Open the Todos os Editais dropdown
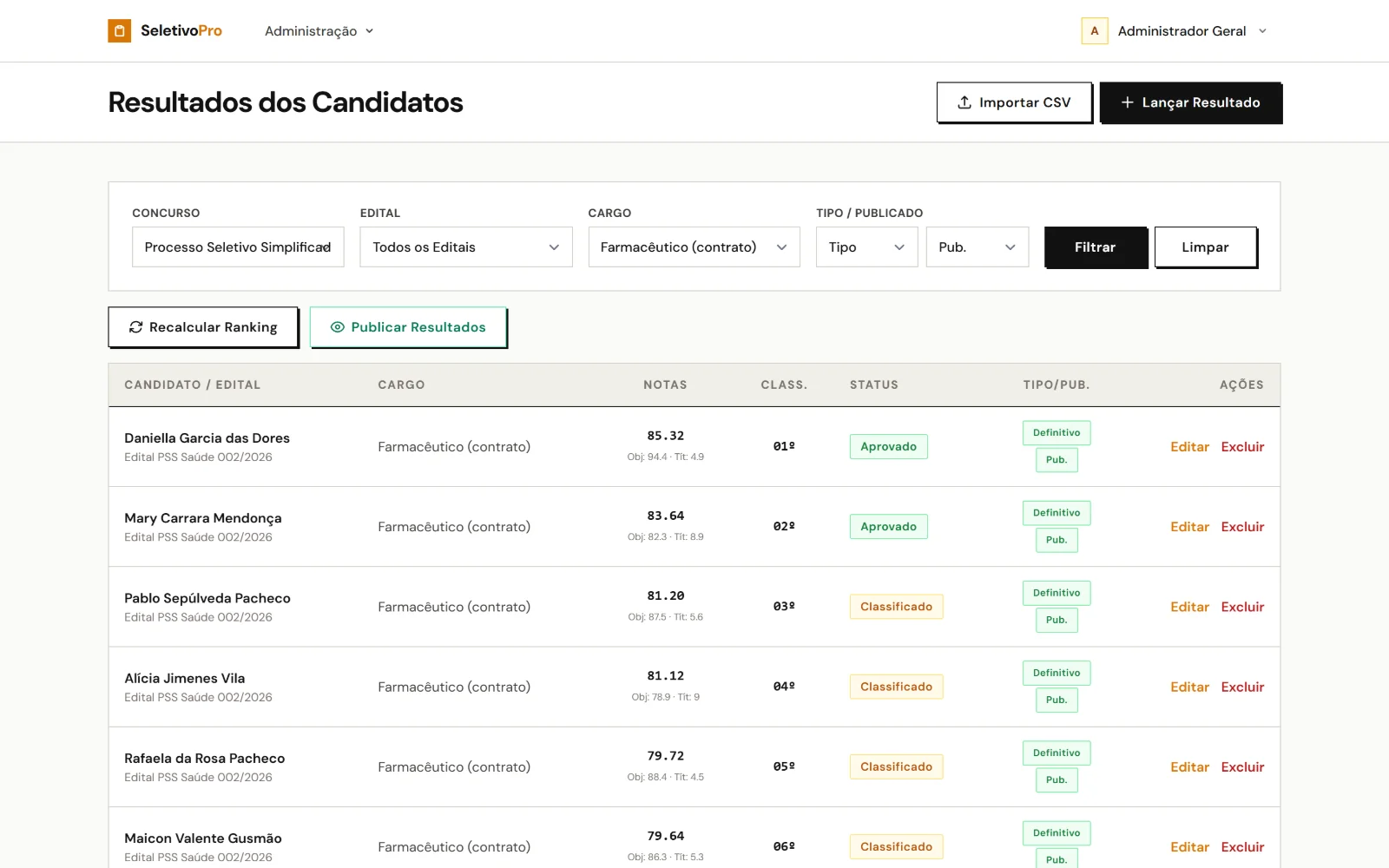Screen dimensions: 1389x868 pyautogui.click(x=466, y=247)
